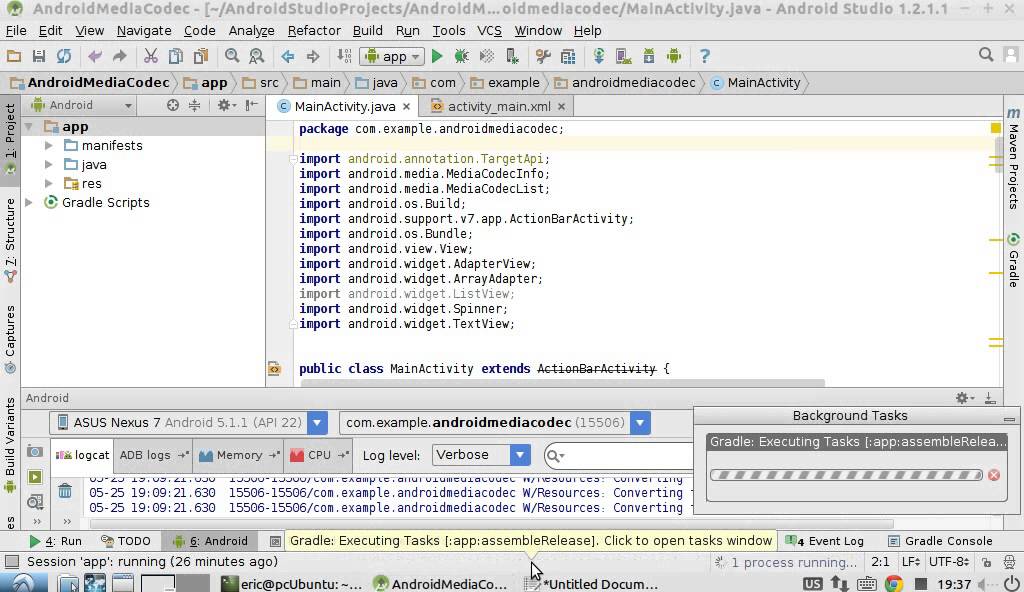Click the Cut scissors icon
The image size is (1024, 592).
151,56
